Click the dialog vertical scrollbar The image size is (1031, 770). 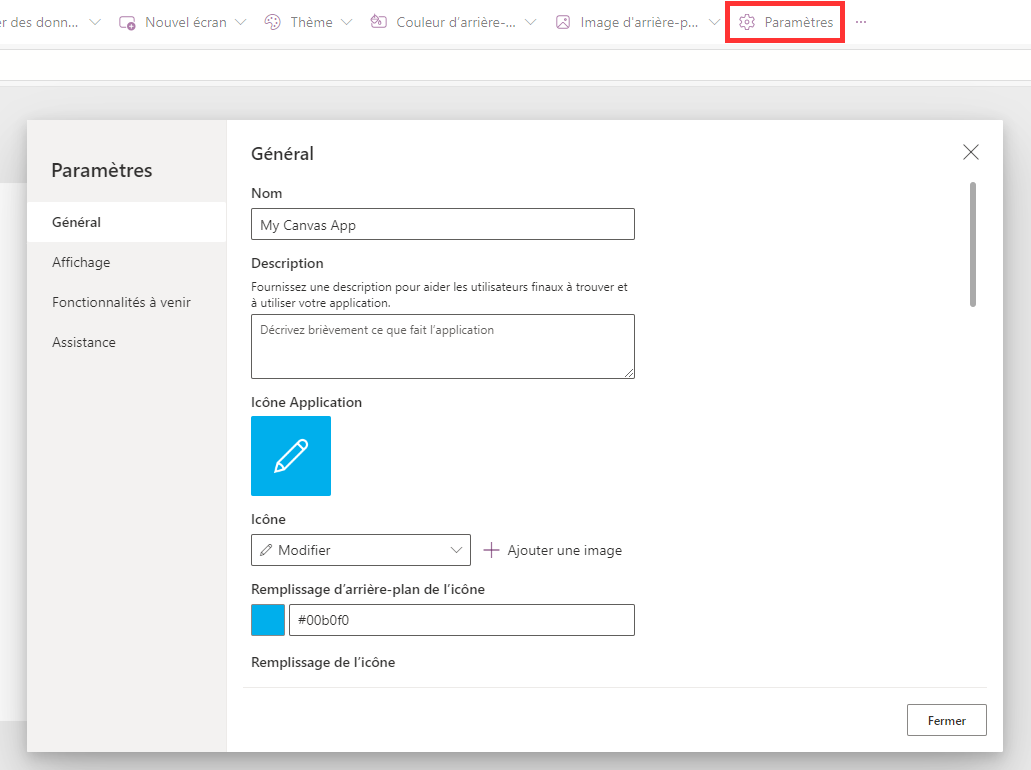[972, 244]
